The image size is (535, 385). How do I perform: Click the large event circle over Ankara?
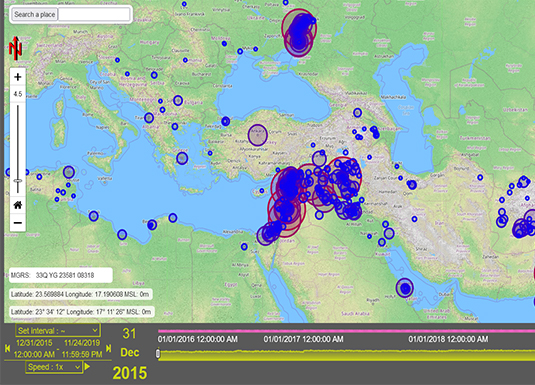tap(258, 135)
